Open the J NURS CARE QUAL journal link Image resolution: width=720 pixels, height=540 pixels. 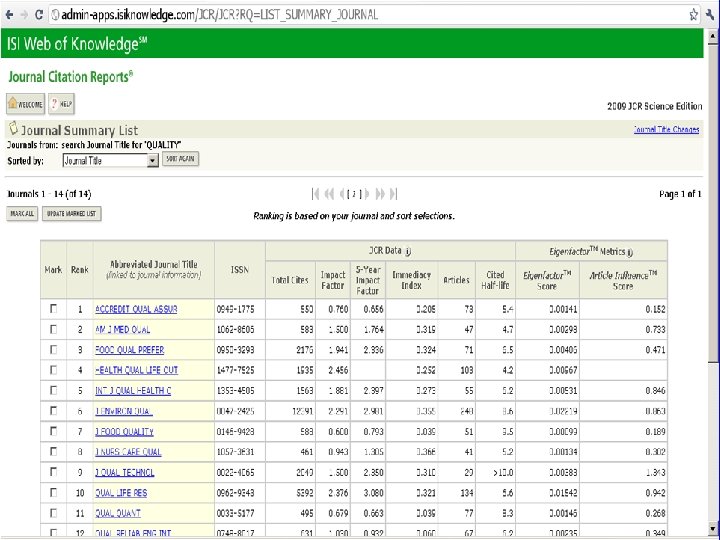click(128, 452)
